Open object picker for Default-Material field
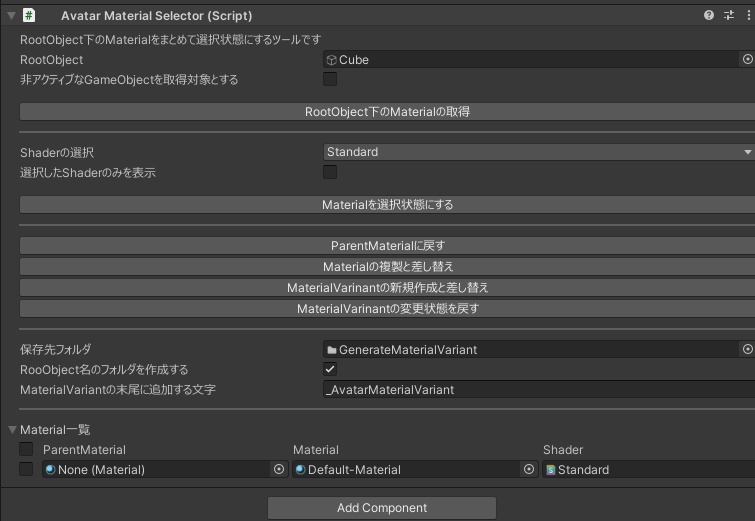 tap(529, 469)
